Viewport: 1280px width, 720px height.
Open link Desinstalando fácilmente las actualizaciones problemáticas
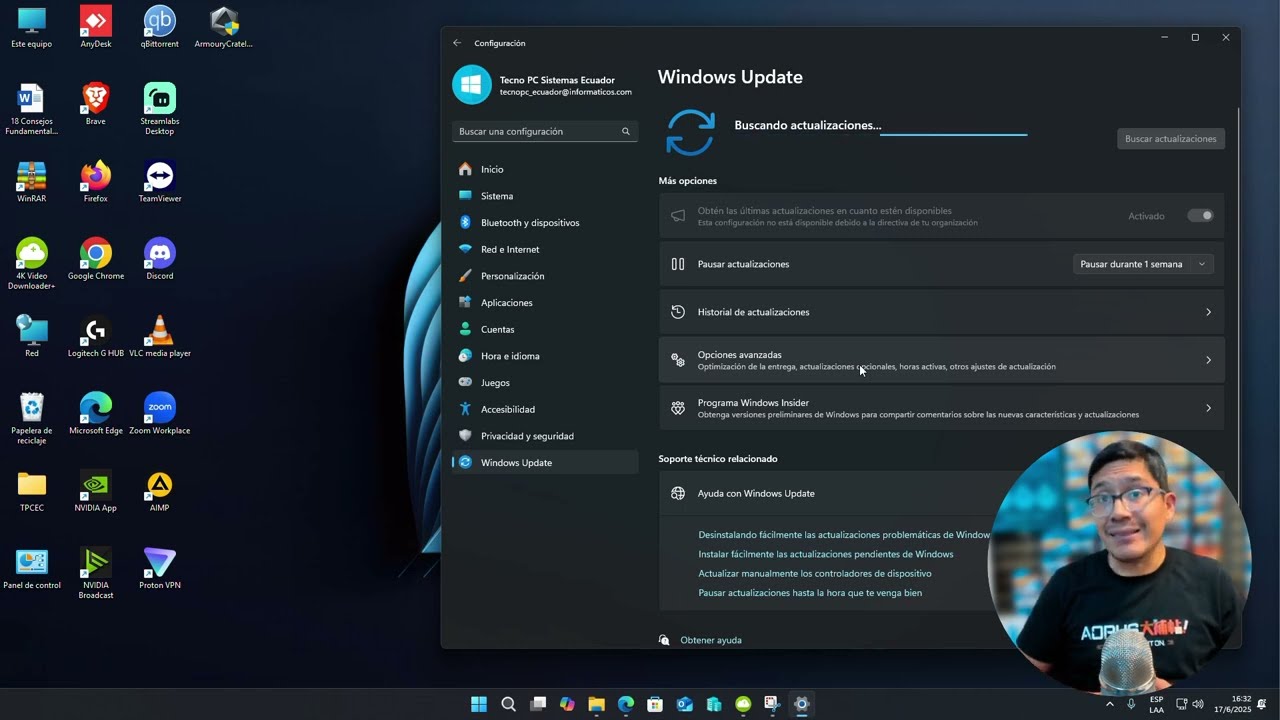tap(844, 535)
